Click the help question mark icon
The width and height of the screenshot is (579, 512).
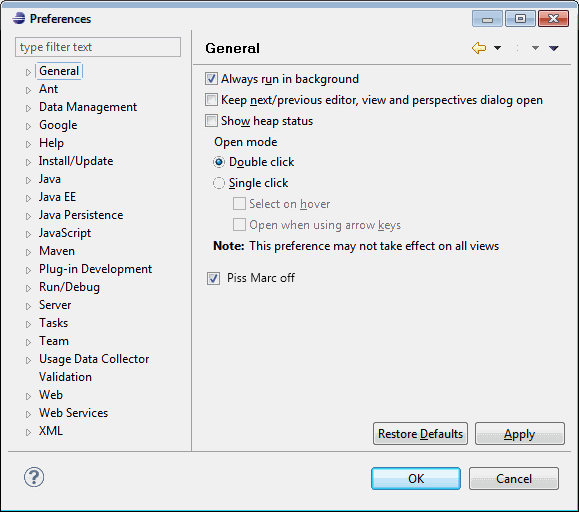(x=34, y=477)
